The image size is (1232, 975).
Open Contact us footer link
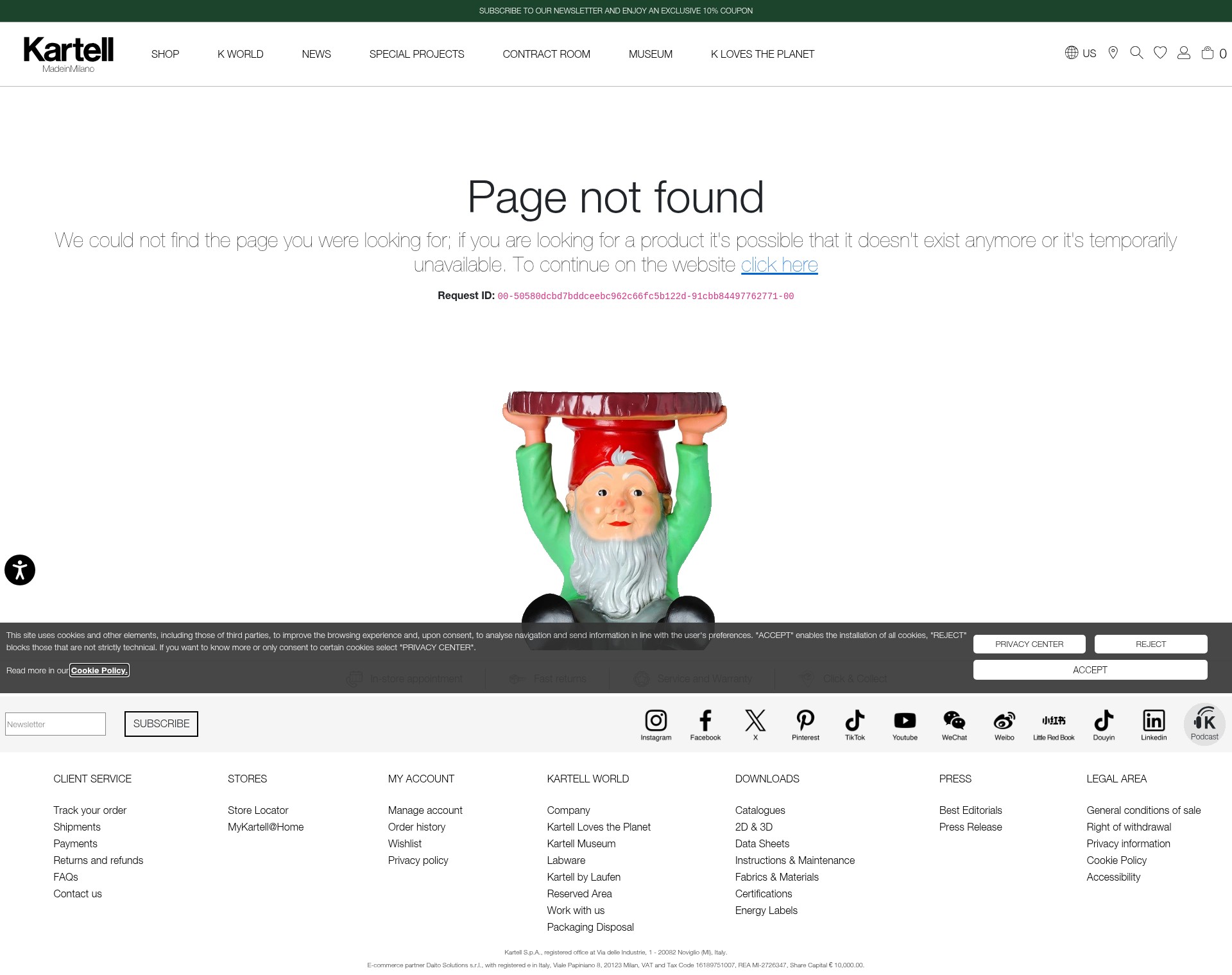point(78,893)
